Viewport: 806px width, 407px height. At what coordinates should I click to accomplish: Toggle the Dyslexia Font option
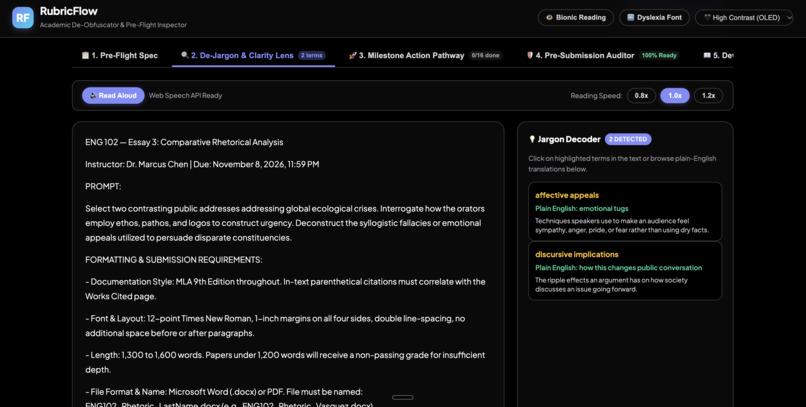[654, 17]
